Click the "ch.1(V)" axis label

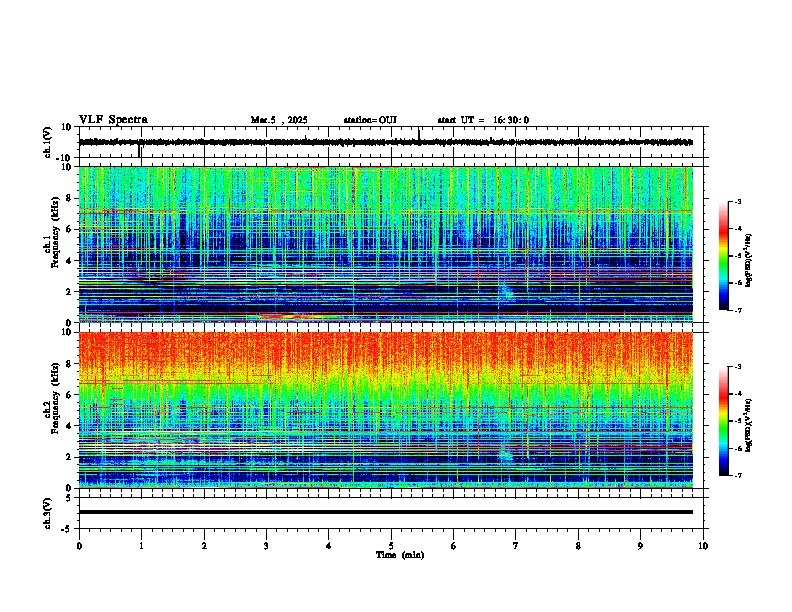[x=48, y=142]
